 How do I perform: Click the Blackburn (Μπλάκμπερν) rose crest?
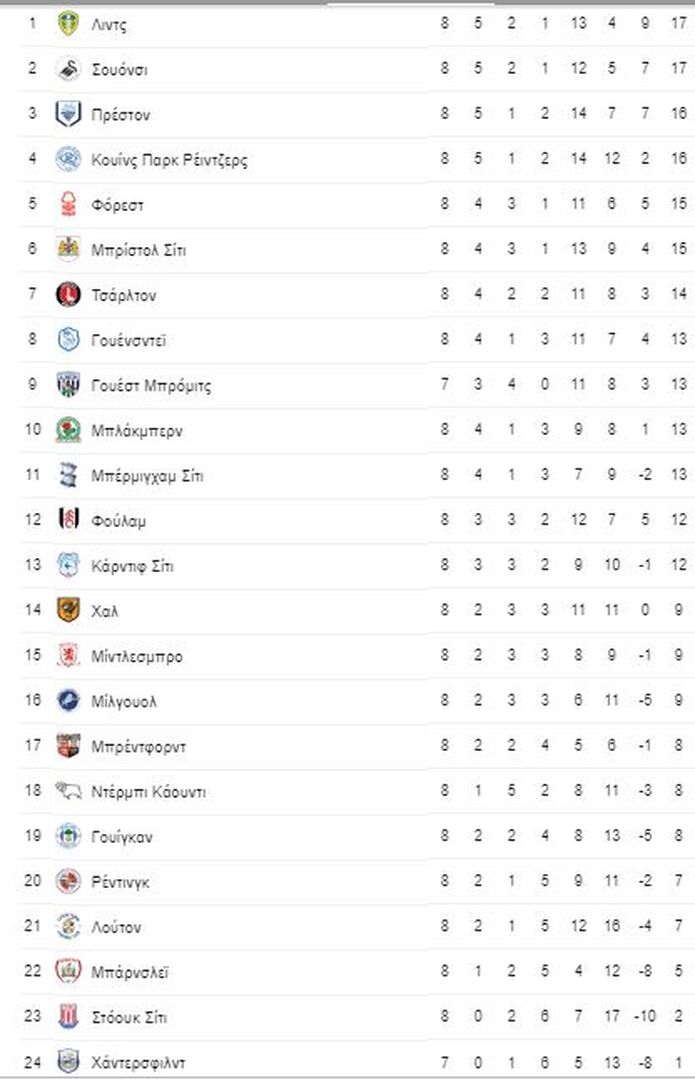click(68, 430)
